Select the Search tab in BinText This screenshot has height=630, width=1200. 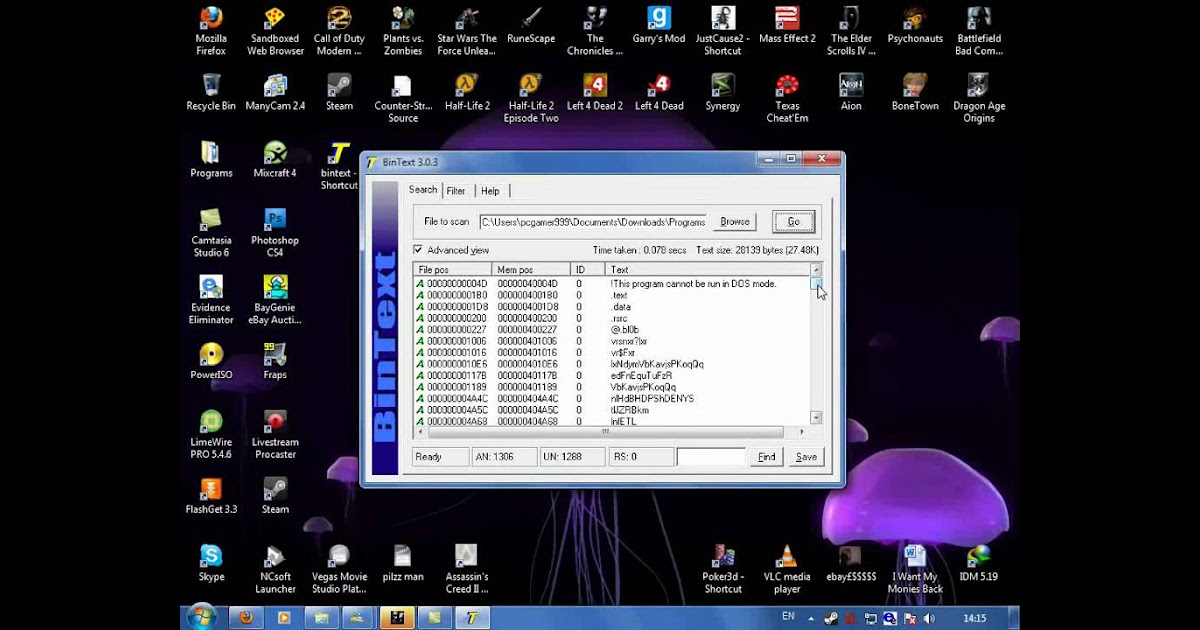(x=423, y=189)
